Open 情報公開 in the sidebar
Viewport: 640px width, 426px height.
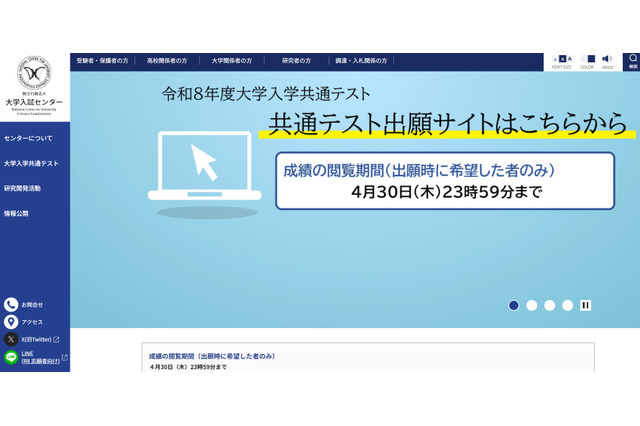click(x=16, y=213)
